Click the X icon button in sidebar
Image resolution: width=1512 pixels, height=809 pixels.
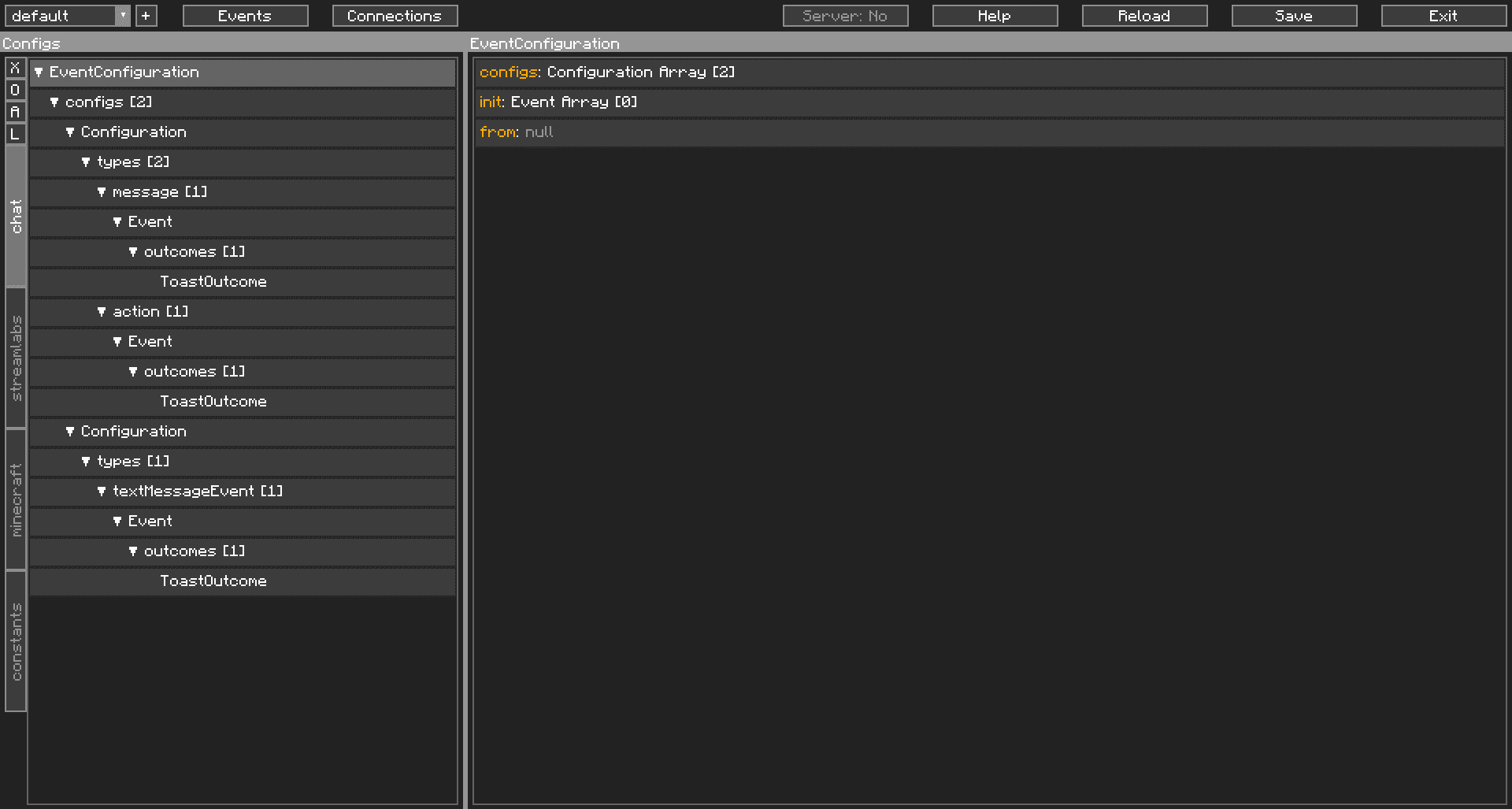[x=15, y=69]
